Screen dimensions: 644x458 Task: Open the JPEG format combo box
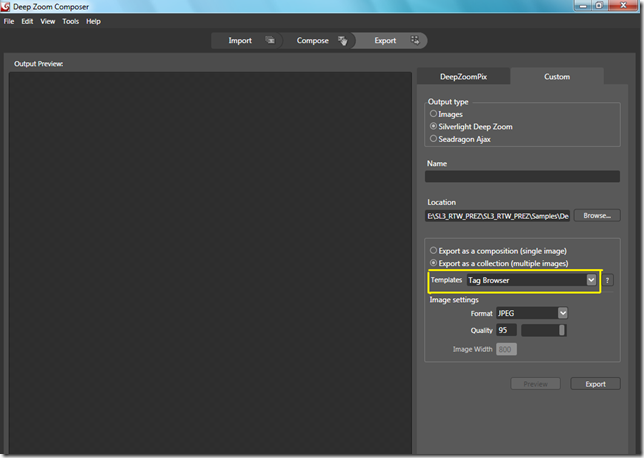coord(532,313)
